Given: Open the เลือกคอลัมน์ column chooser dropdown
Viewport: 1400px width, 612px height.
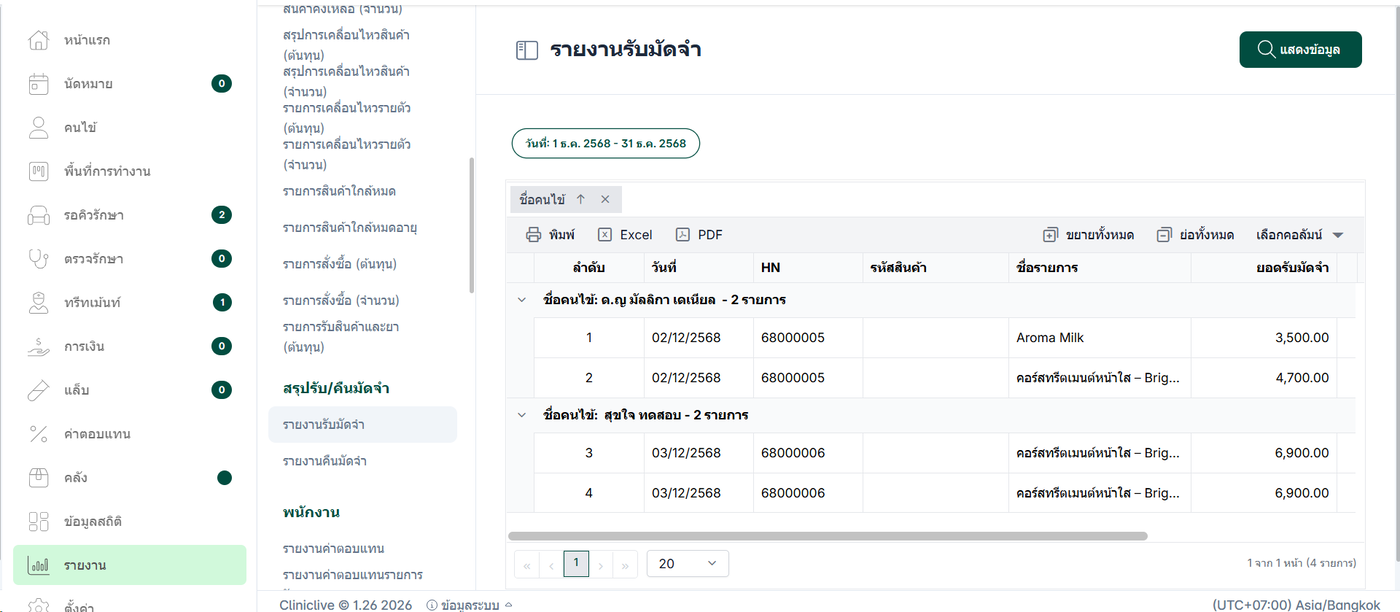Looking at the screenshot, I should point(1300,235).
